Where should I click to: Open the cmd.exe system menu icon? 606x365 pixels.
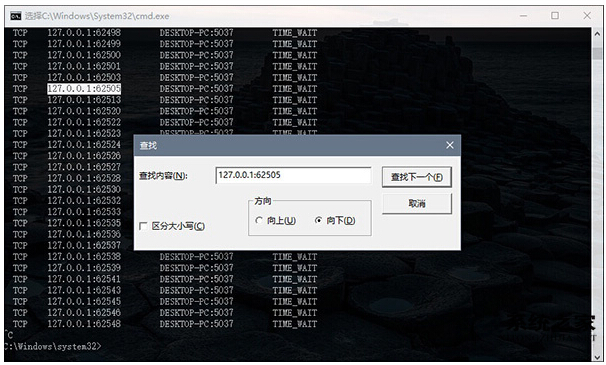(15, 16)
